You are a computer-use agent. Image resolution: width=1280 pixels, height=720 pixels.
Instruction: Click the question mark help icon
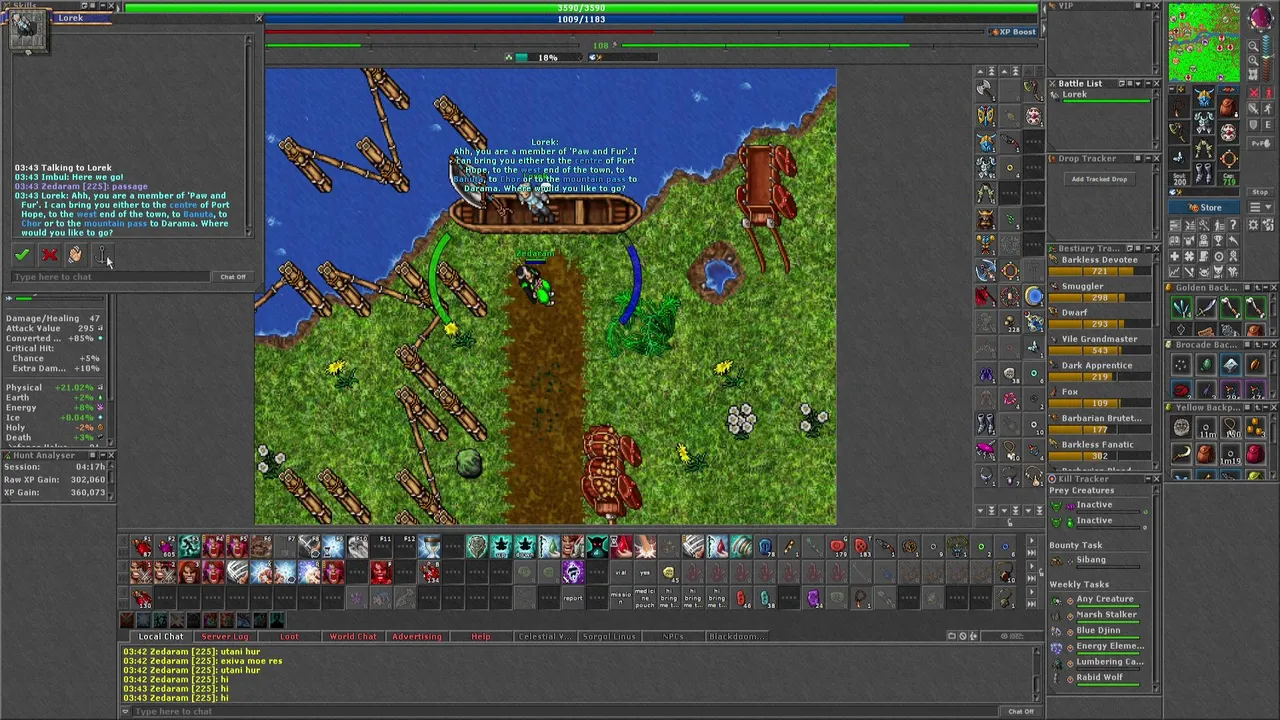(x=1233, y=225)
